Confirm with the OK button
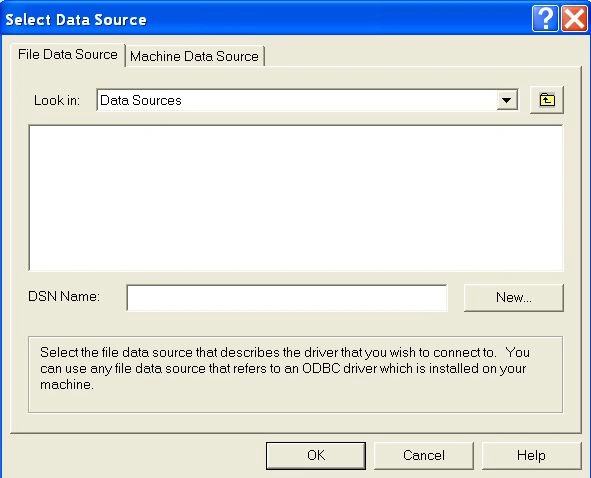Viewport: 591px width, 478px height. click(316, 455)
